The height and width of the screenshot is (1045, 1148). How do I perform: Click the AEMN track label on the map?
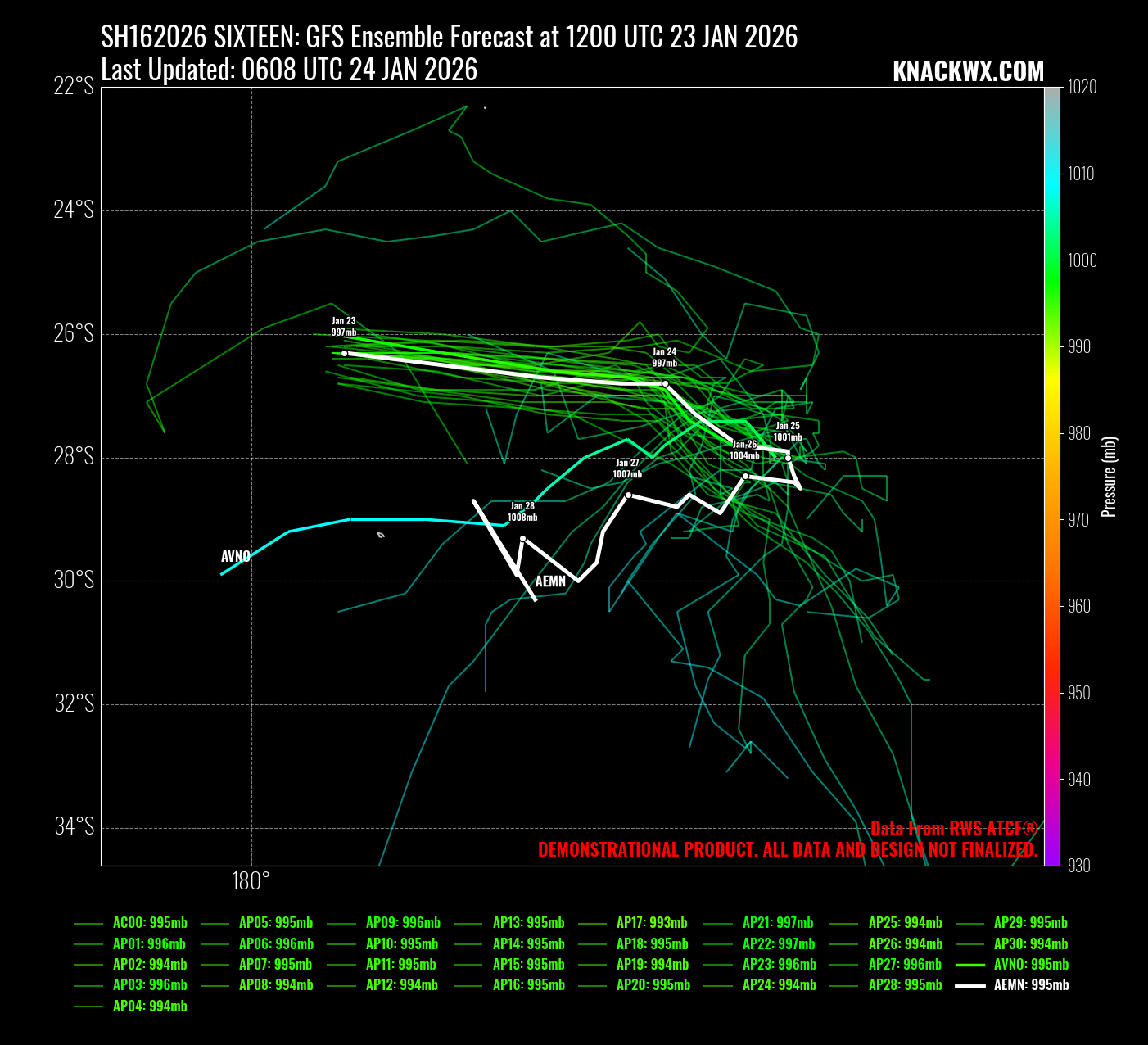550,581
